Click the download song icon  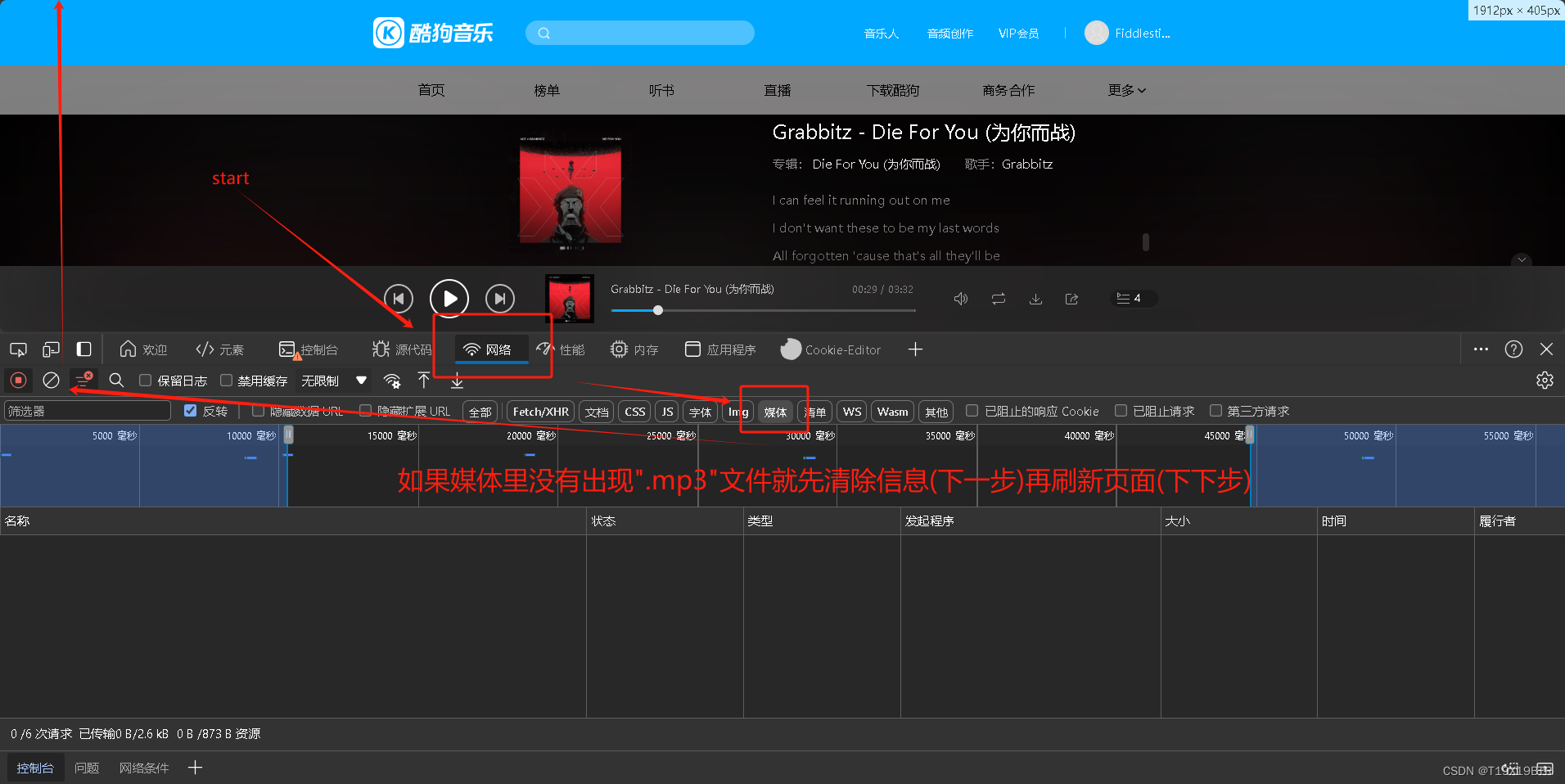click(1035, 299)
